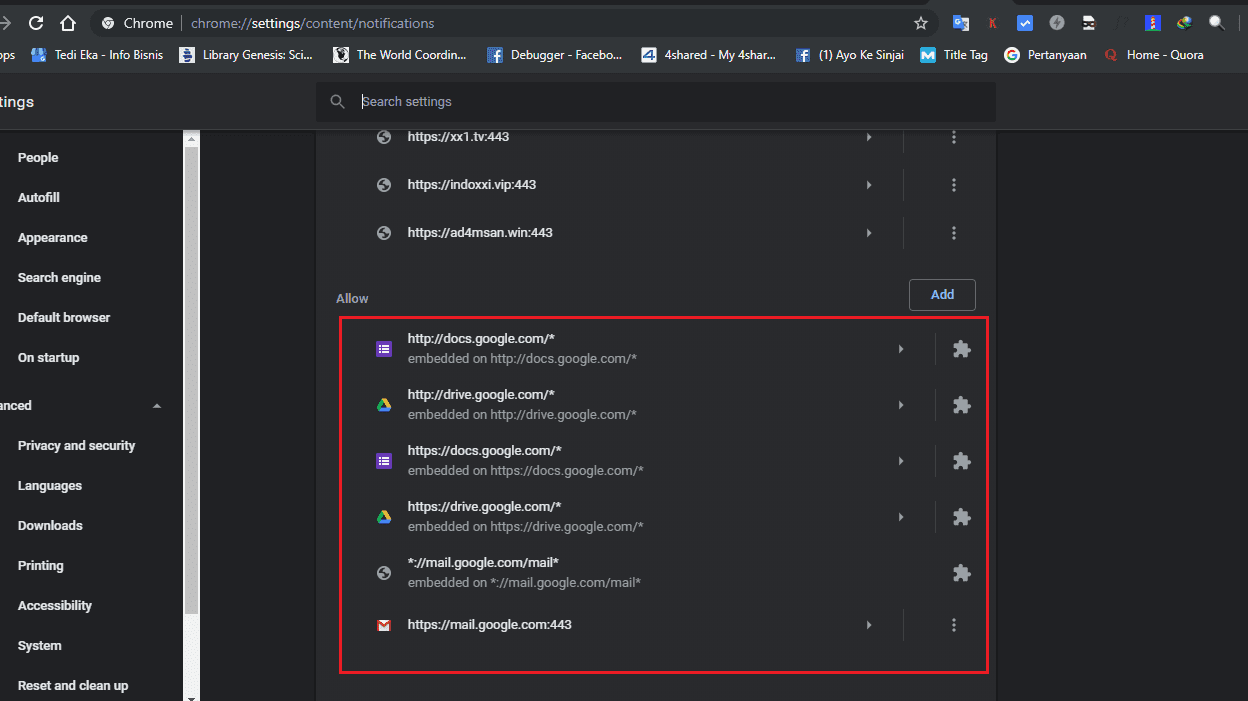Image resolution: width=1248 pixels, height=701 pixels.
Task: Click extension puzzle icon for mail.google.com/mail*
Action: (961, 573)
